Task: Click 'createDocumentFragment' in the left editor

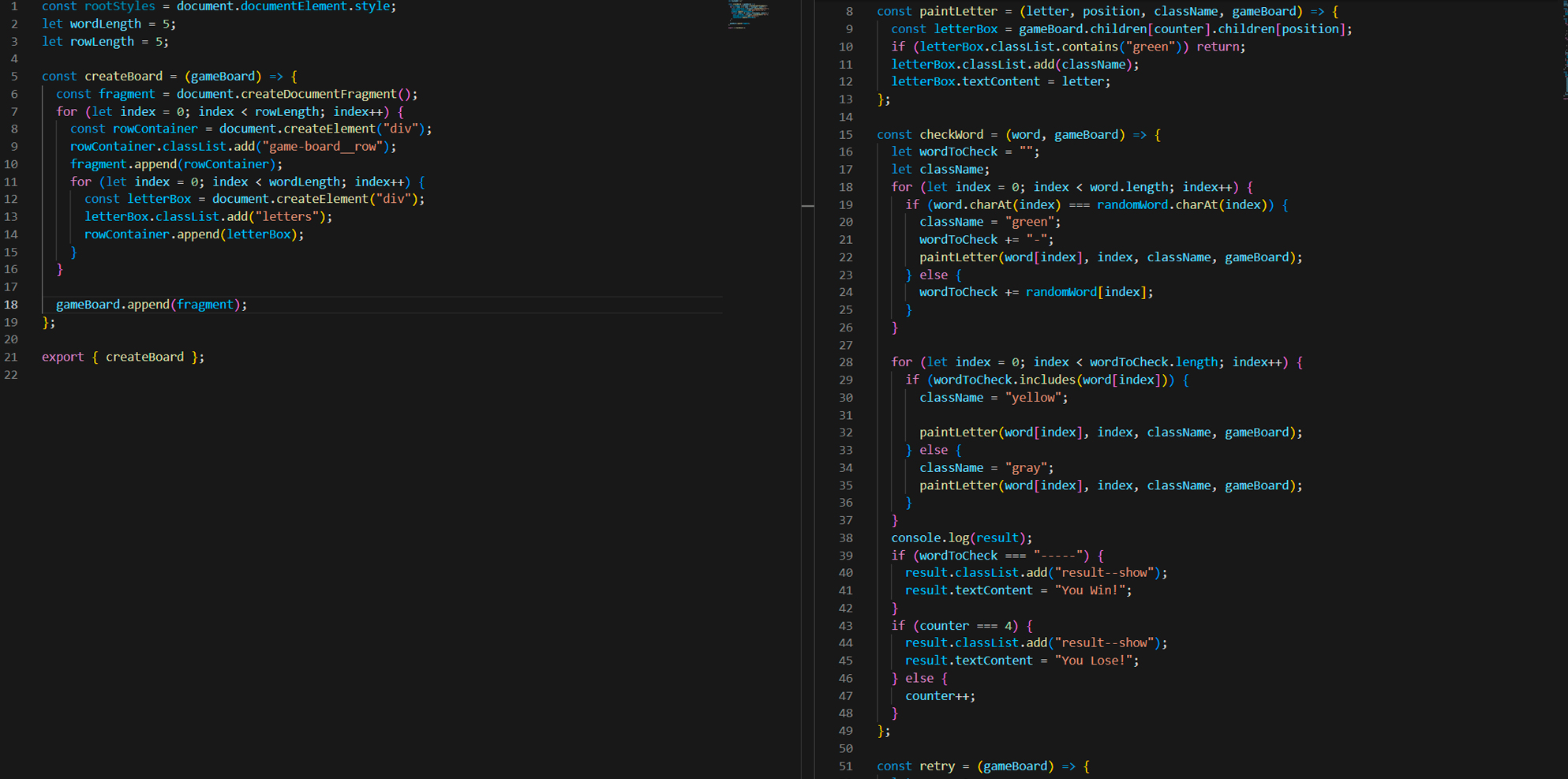Action: tap(319, 94)
